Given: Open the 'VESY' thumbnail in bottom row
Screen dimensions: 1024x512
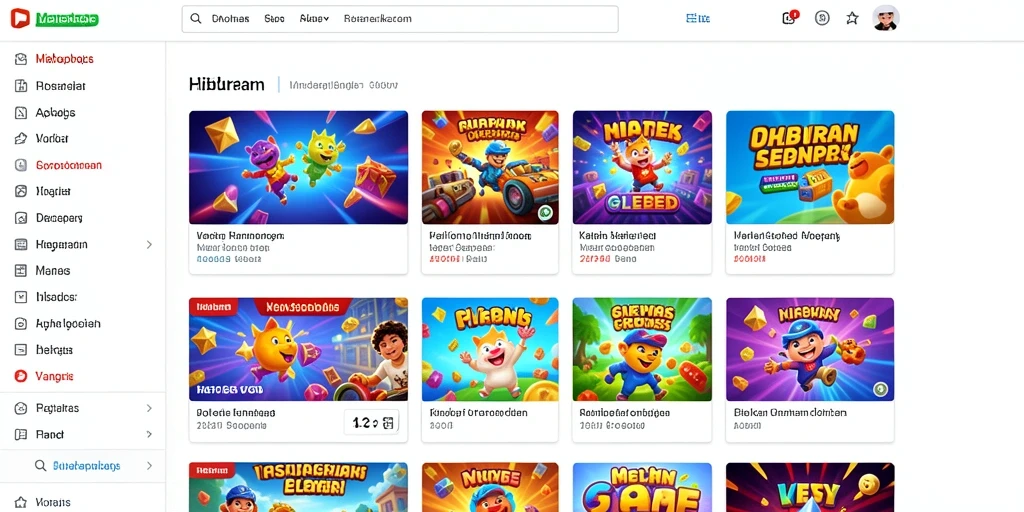Looking at the screenshot, I should [x=810, y=487].
